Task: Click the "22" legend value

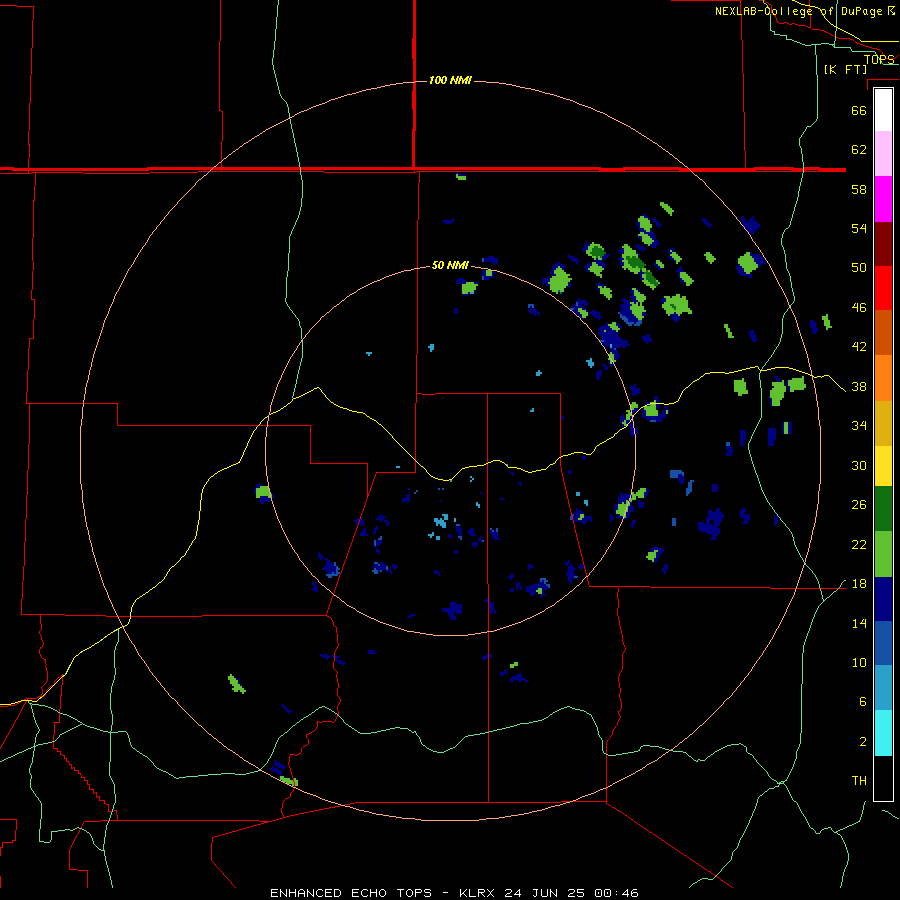Action: (859, 544)
